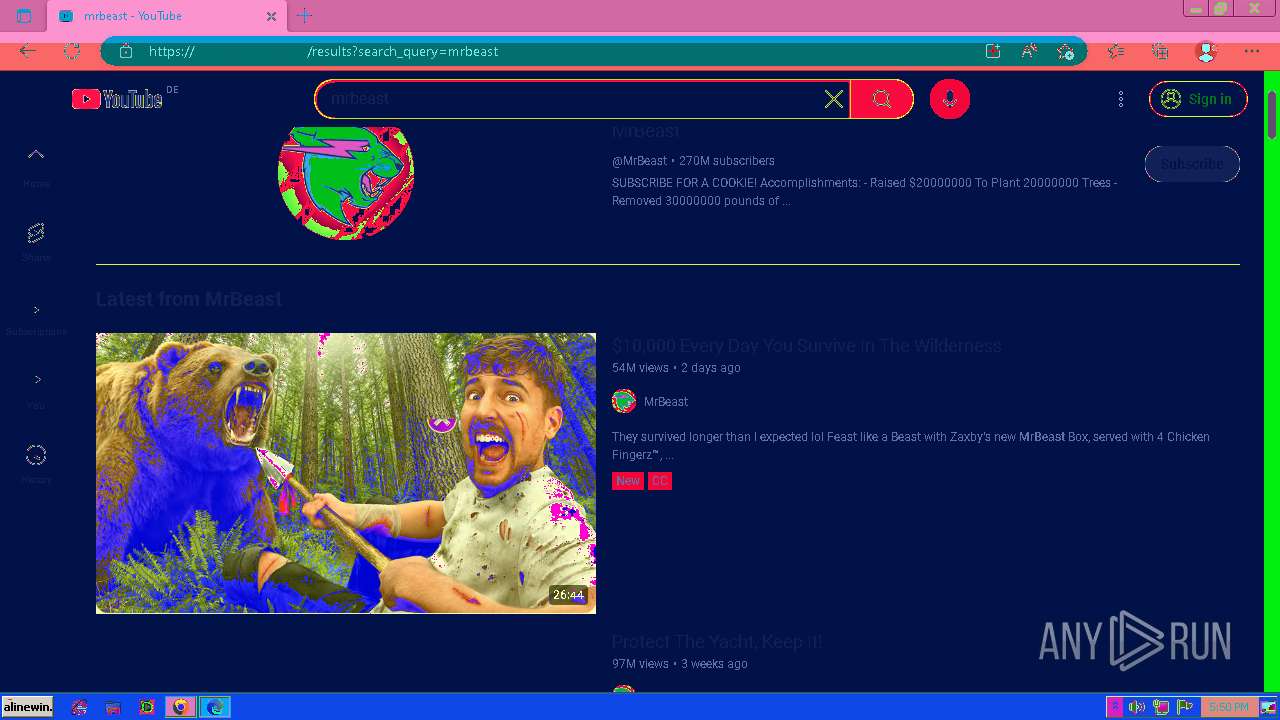
Task: Open Read aloud in address bar
Action: pyautogui.click(x=1029, y=51)
